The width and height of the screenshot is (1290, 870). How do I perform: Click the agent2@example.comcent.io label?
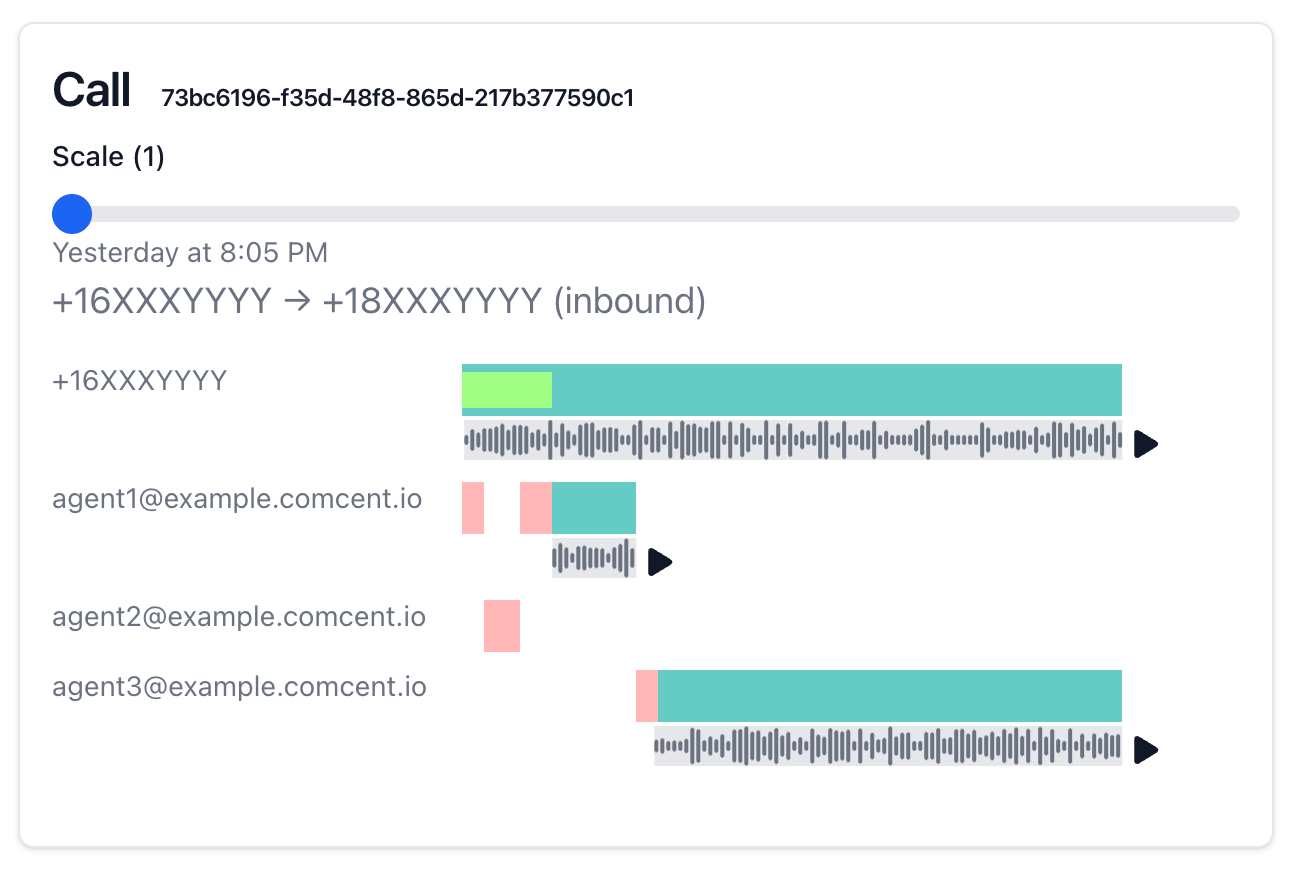(239, 617)
